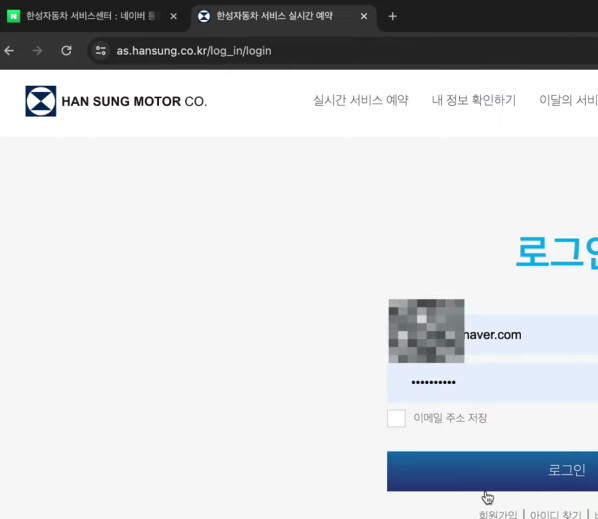Close the 한성자동차 서비스센터 Naver tab
The width and height of the screenshot is (598, 519).
pyautogui.click(x=174, y=16)
